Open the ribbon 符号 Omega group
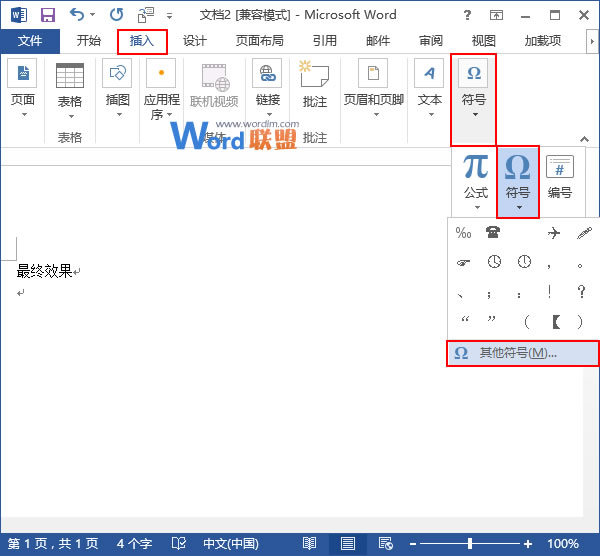Viewport: 600px width, 556px height. click(x=474, y=99)
